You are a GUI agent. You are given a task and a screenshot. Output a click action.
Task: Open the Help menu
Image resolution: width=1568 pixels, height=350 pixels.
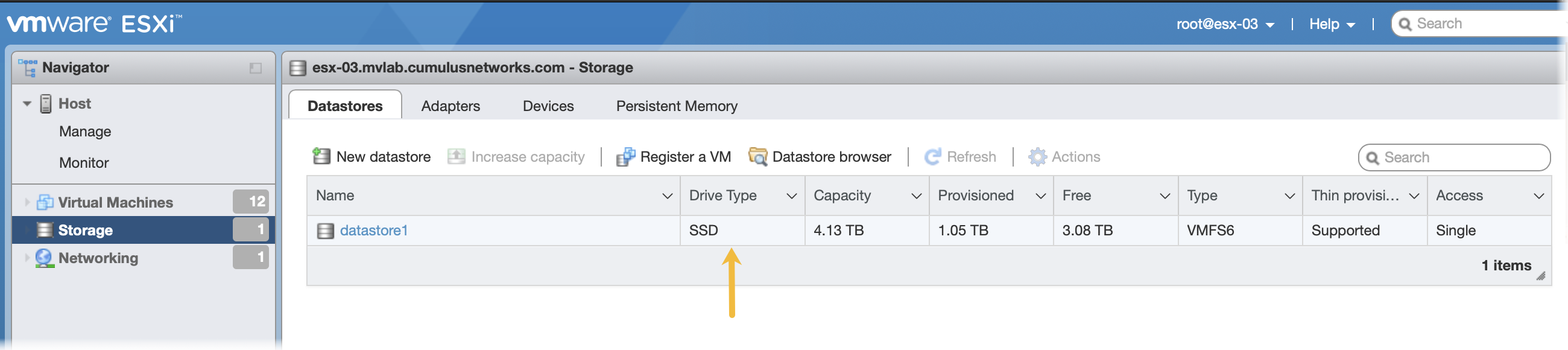point(1332,24)
